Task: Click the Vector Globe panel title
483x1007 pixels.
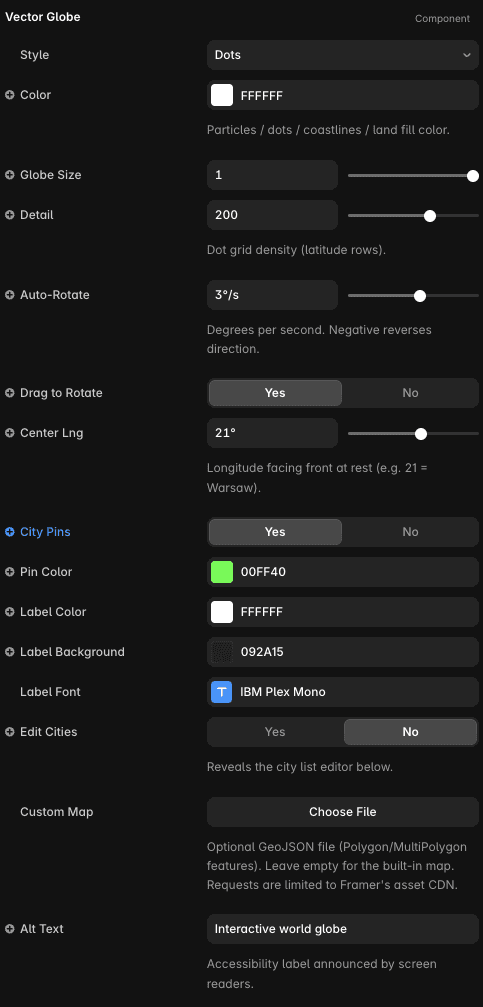Action: [43, 17]
